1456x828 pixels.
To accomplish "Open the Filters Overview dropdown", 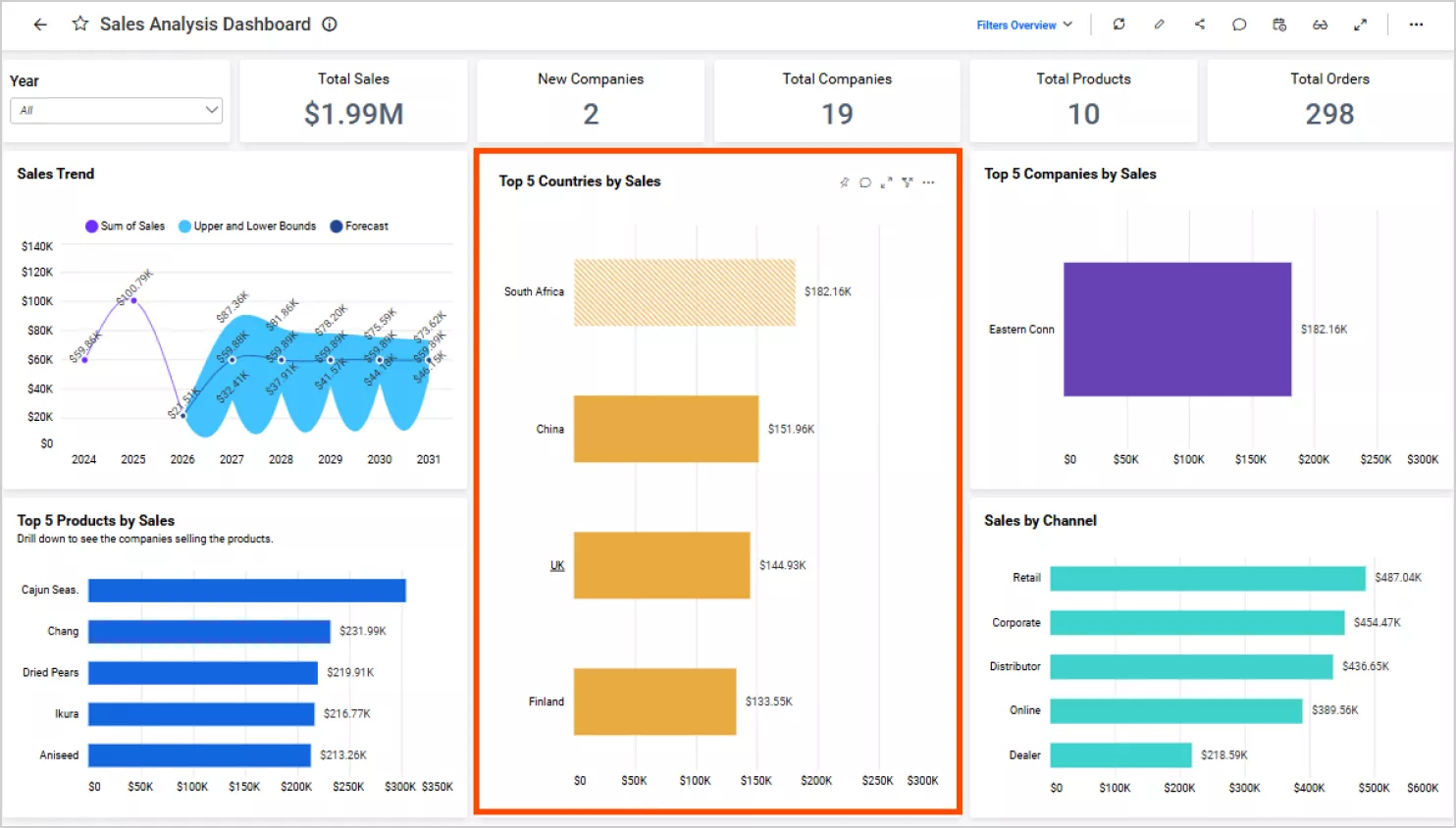I will pyautogui.click(x=1024, y=25).
